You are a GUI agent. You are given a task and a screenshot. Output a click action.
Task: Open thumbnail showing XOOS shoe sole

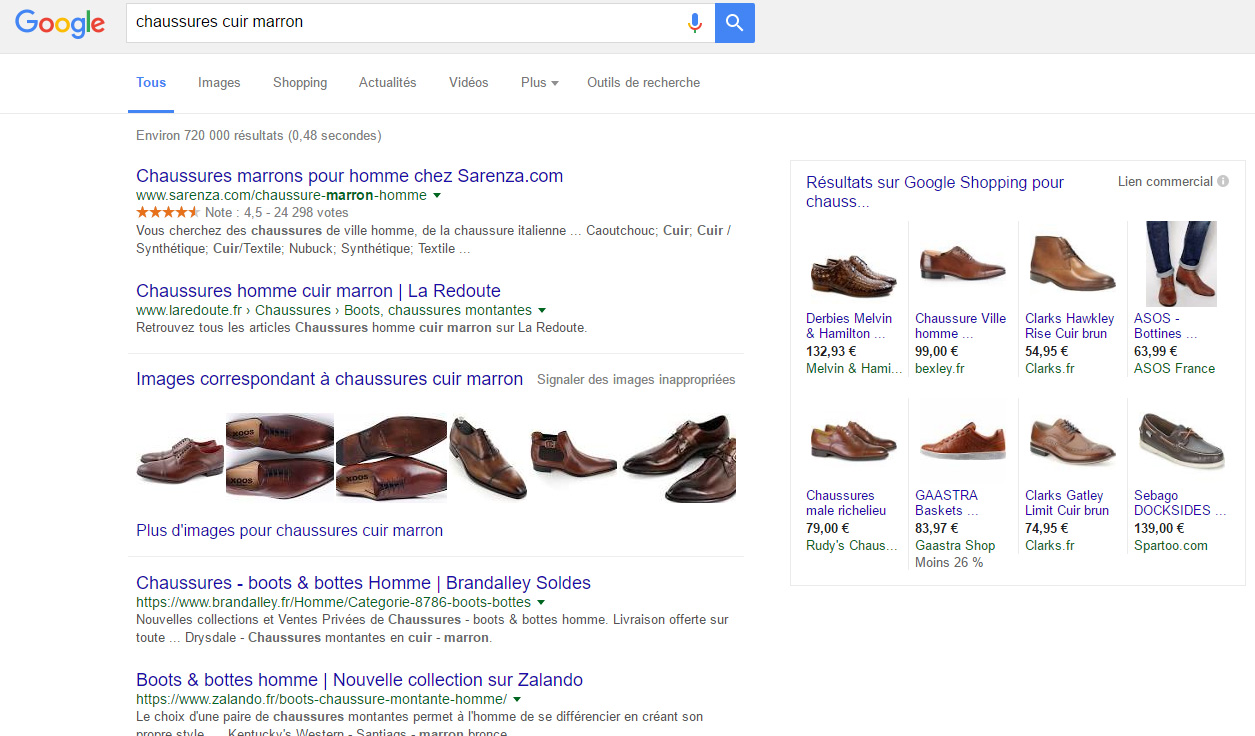(391, 457)
